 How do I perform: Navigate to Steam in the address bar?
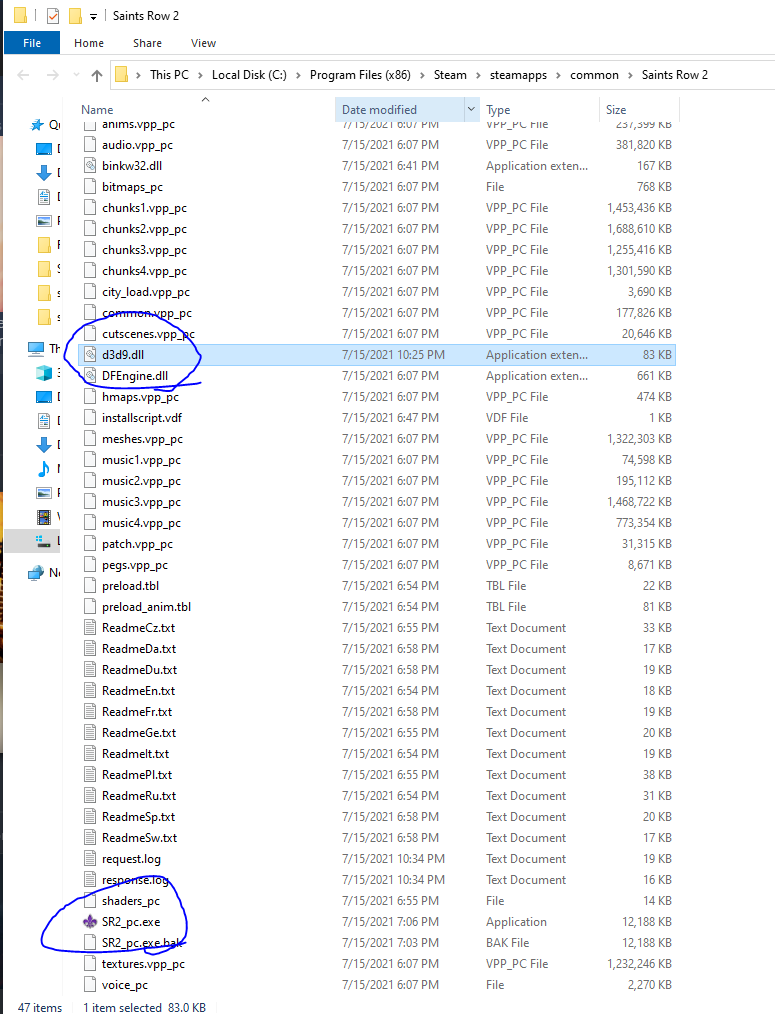click(x=450, y=75)
